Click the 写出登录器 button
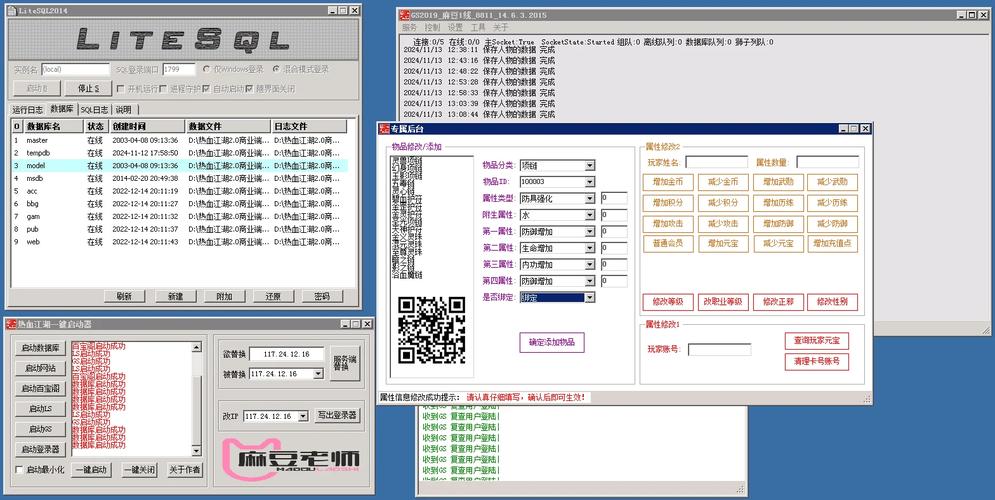The height and width of the screenshot is (500, 995). pyautogui.click(x=338, y=416)
